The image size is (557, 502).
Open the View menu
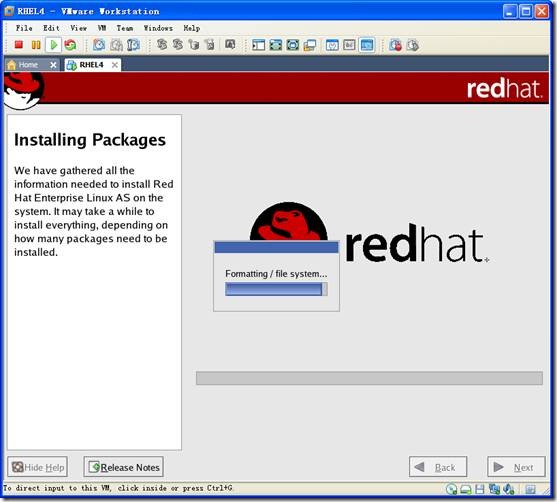click(x=79, y=28)
